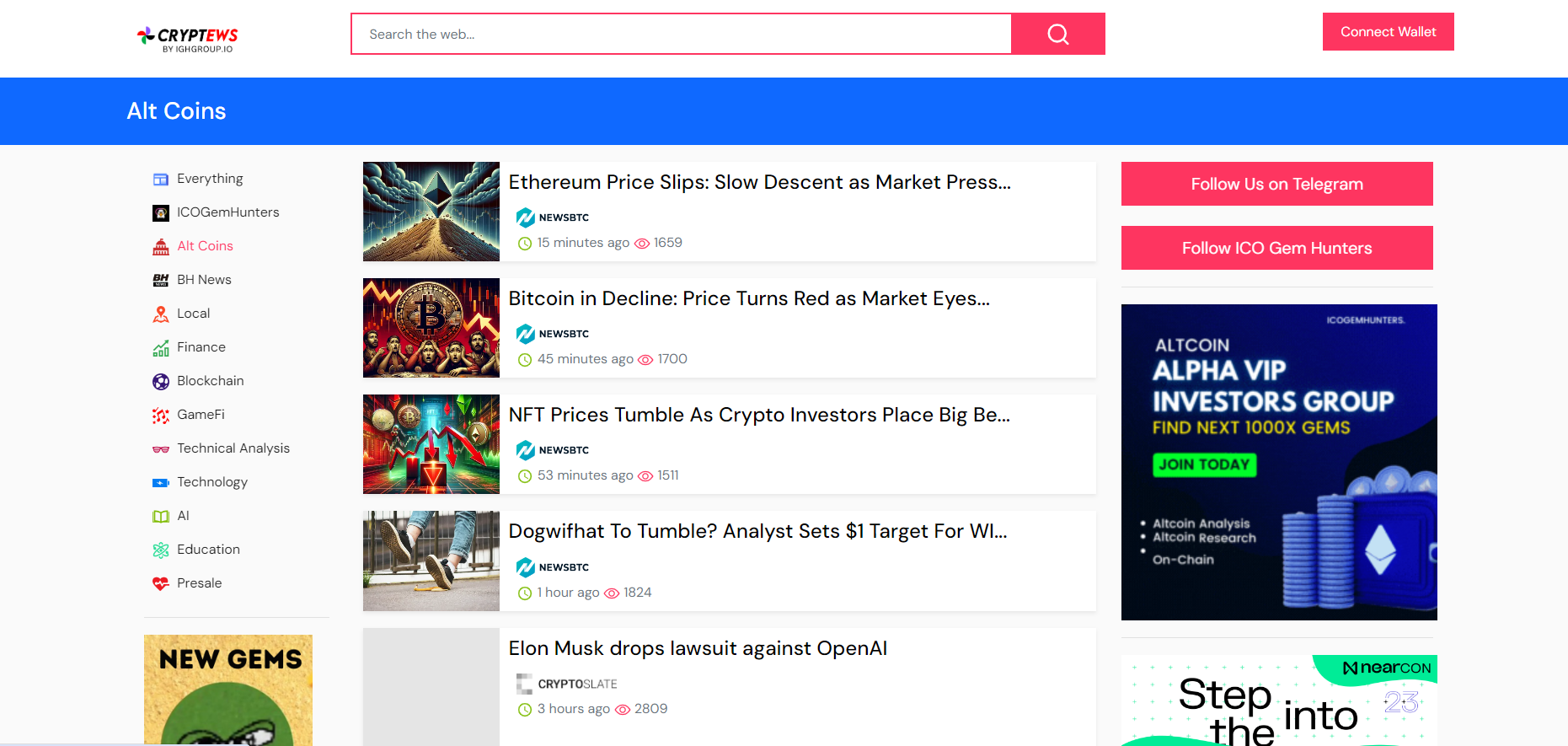Click the Finance chart icon
This screenshot has width=1568, height=746.
click(161, 347)
